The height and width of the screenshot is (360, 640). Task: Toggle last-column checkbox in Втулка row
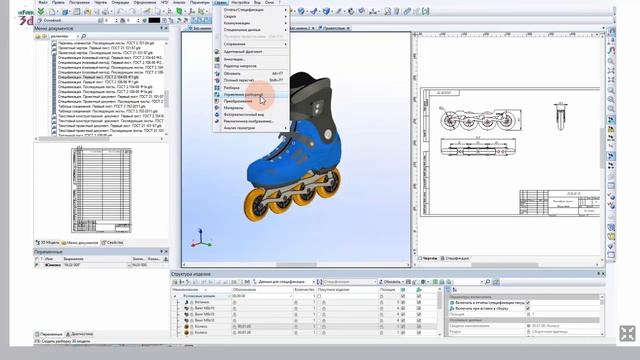click(418, 302)
